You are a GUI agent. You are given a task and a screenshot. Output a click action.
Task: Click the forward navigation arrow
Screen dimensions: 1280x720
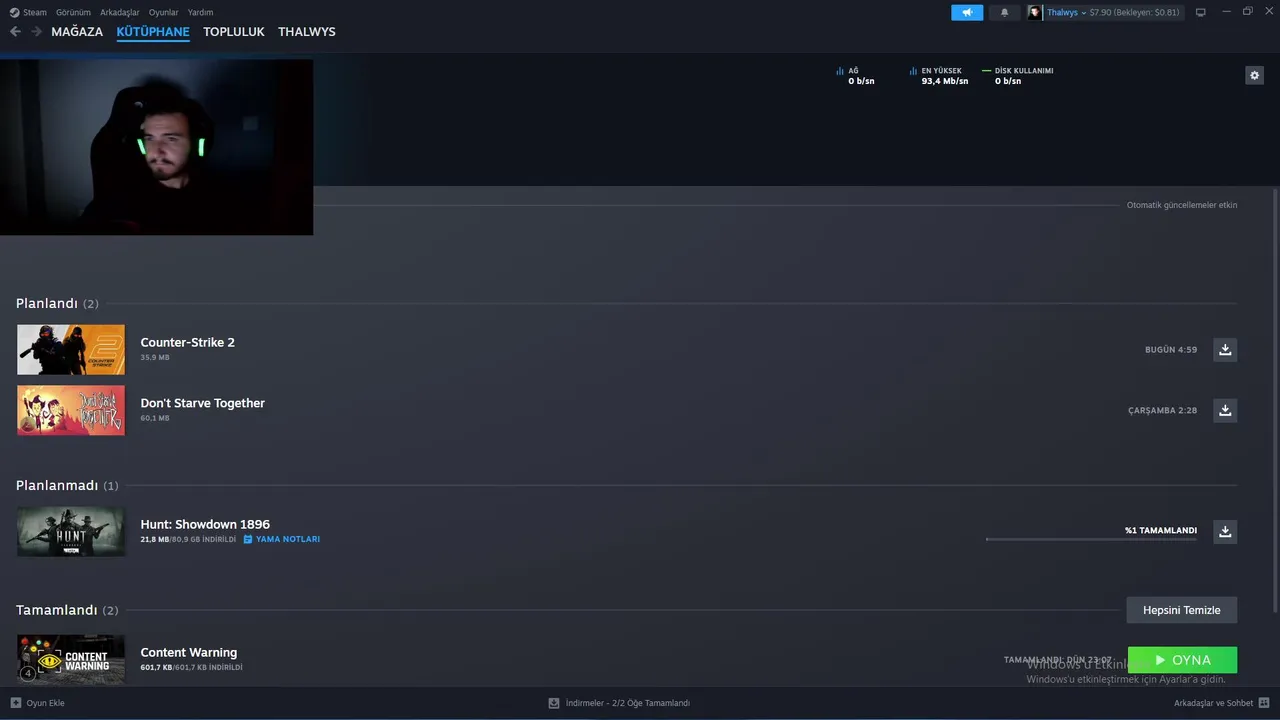pyautogui.click(x=36, y=32)
